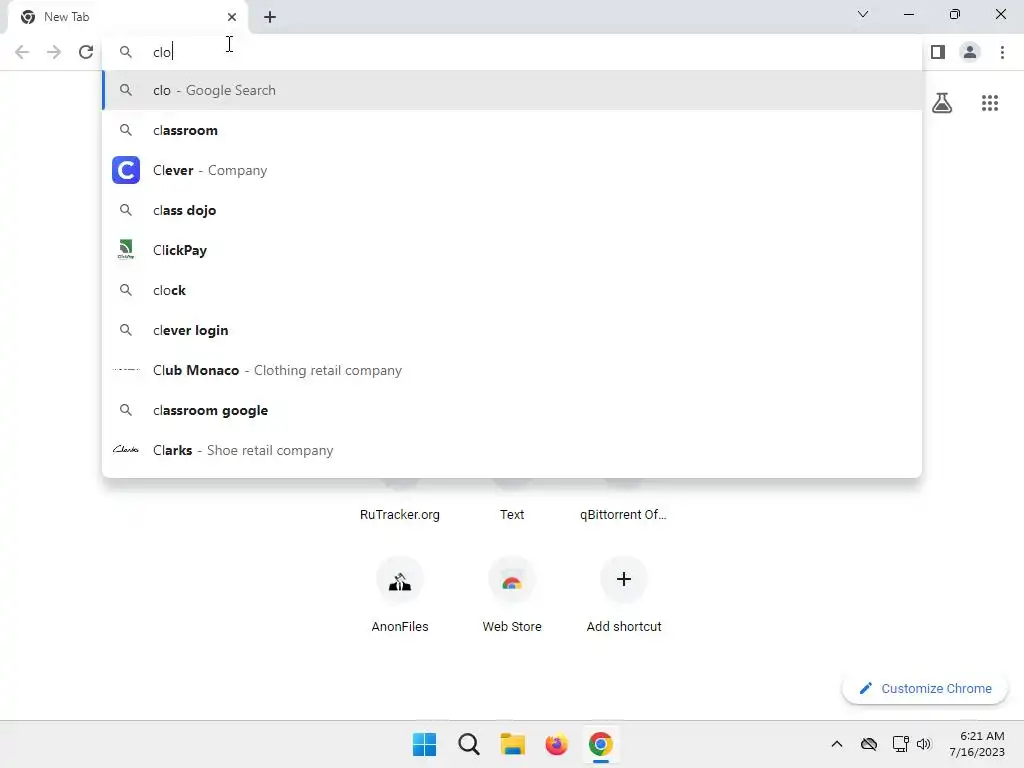
Task: Open taskbar Search
Action: pyautogui.click(x=469, y=744)
